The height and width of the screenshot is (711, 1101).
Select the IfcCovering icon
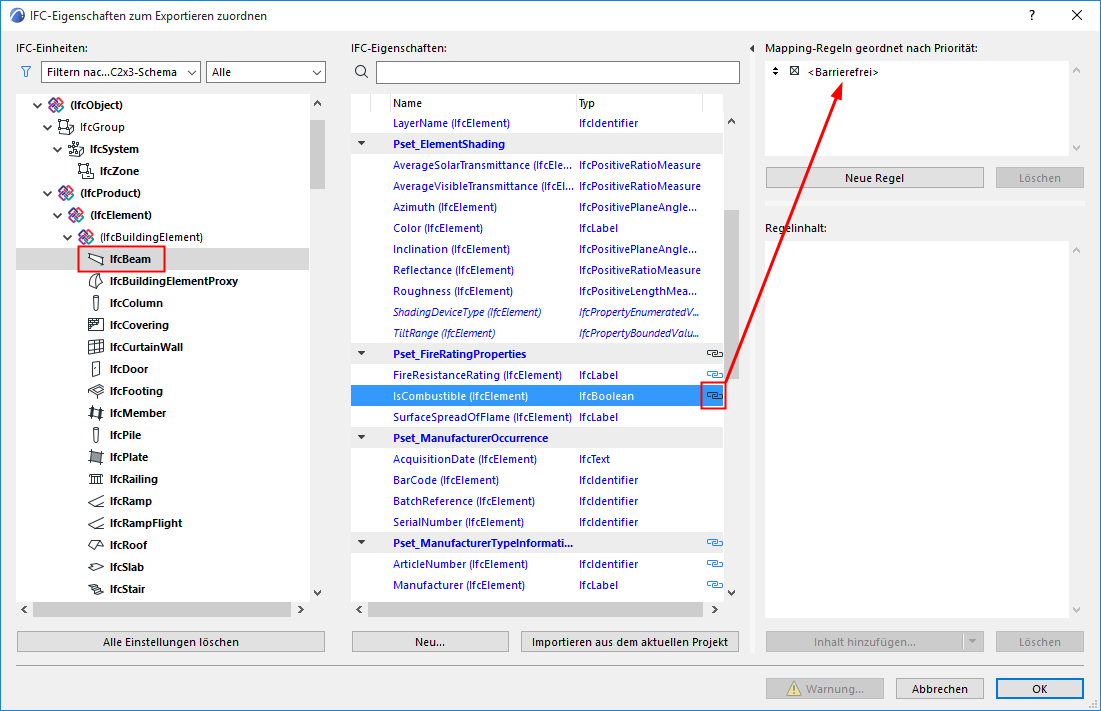[x=95, y=324]
